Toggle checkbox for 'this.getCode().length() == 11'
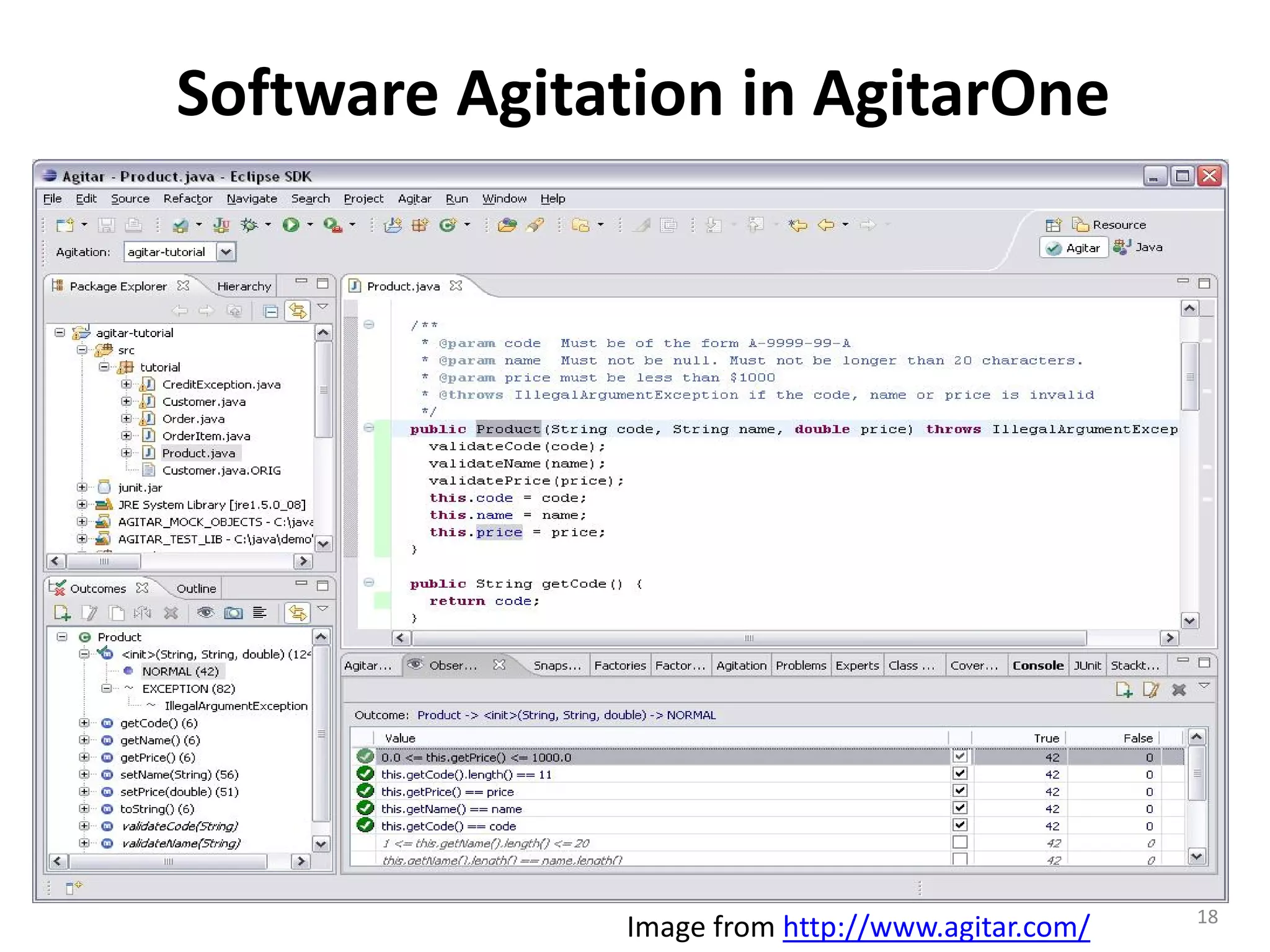 click(959, 773)
